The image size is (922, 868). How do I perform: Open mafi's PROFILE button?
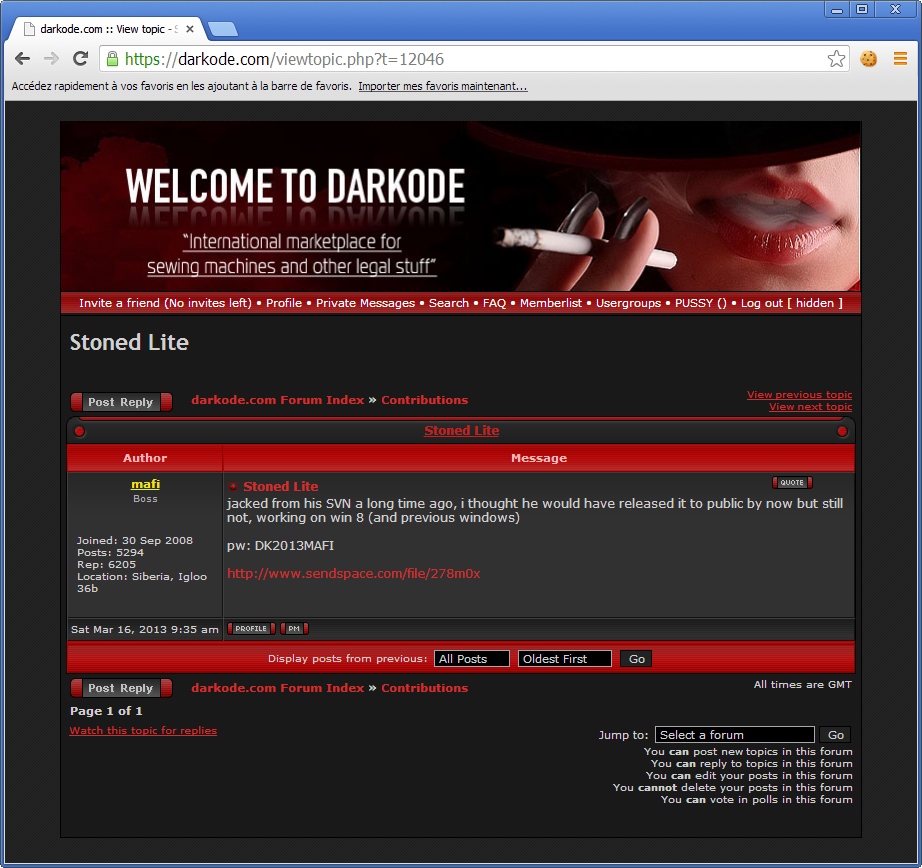pos(251,629)
